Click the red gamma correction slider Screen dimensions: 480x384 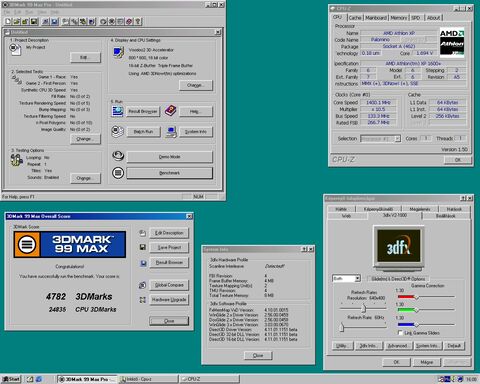point(426,297)
